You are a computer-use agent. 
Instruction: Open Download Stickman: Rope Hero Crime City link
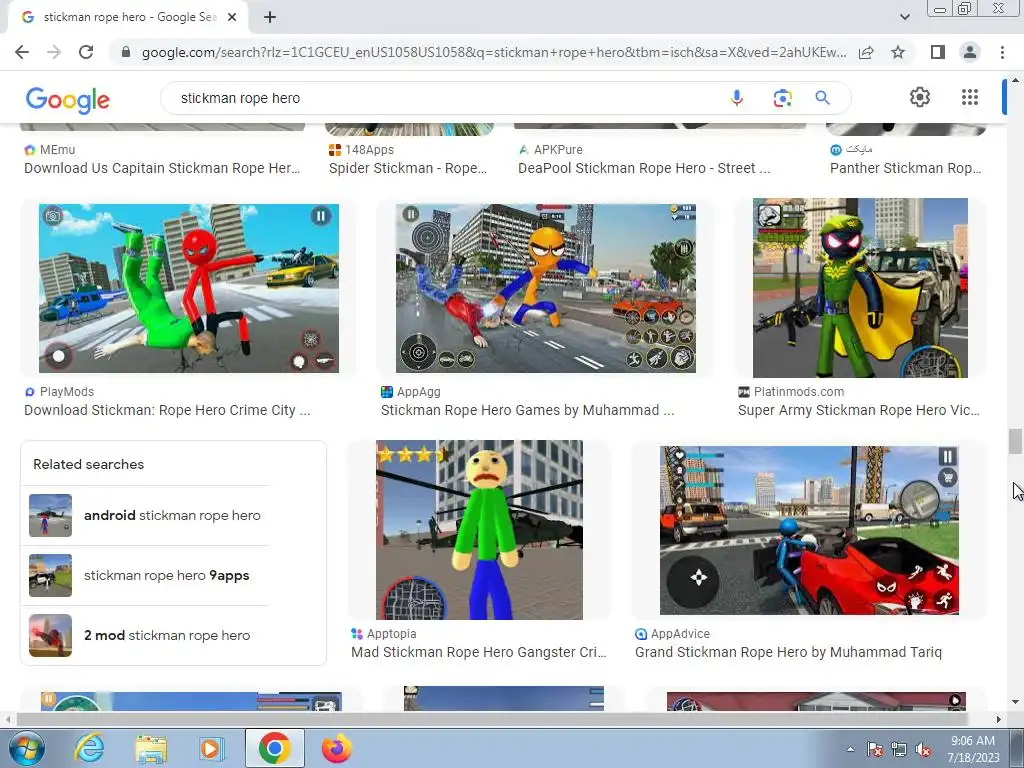tap(167, 410)
